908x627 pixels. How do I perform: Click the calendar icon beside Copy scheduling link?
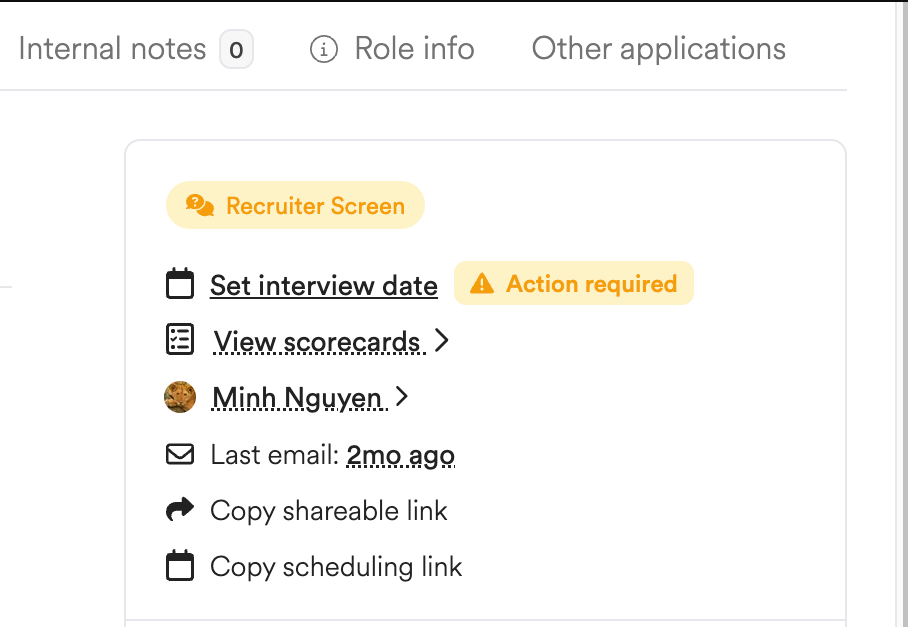[x=180, y=566]
